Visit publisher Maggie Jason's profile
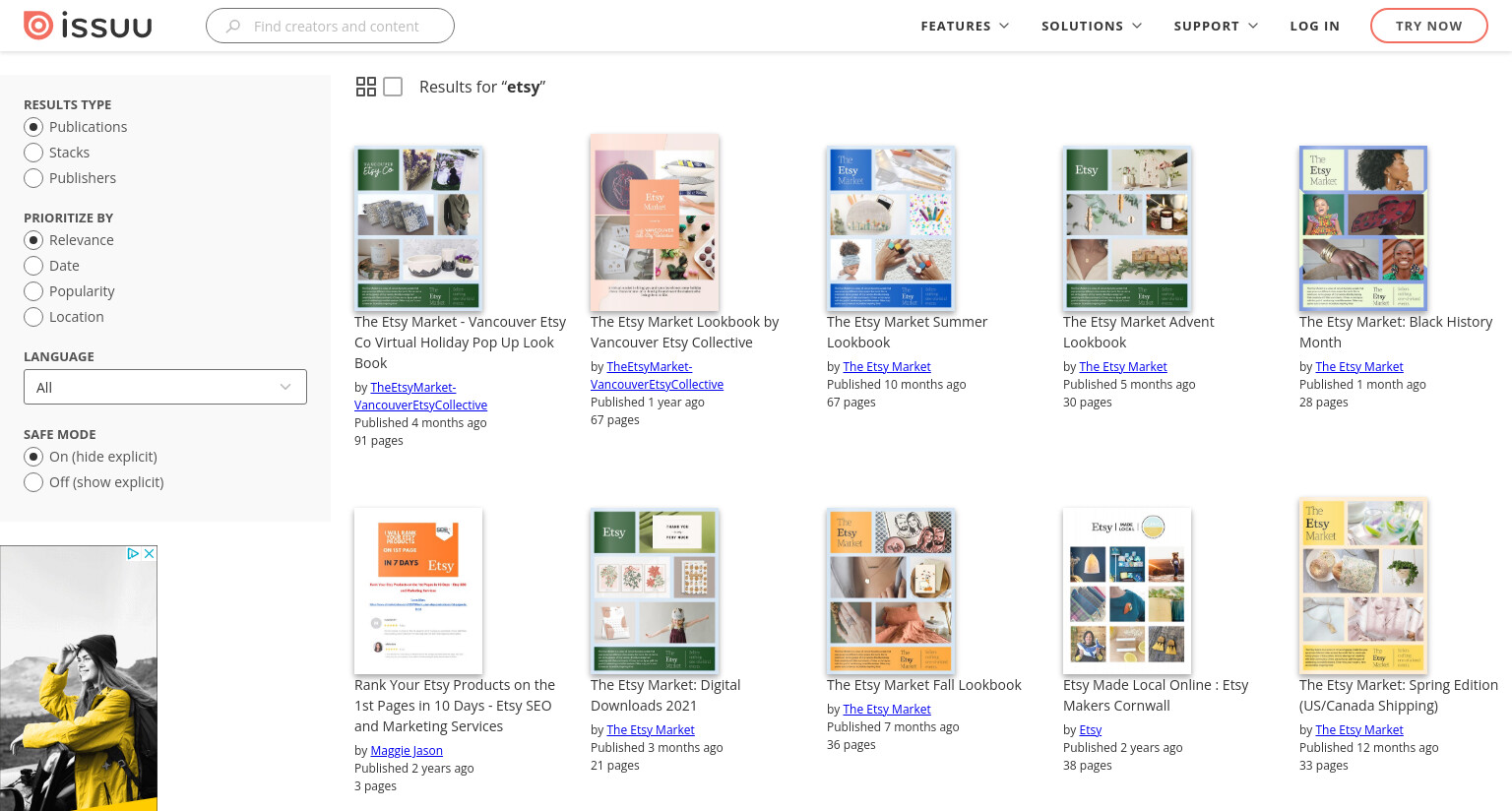Viewport: 1512px width, 811px height. pyautogui.click(x=407, y=750)
